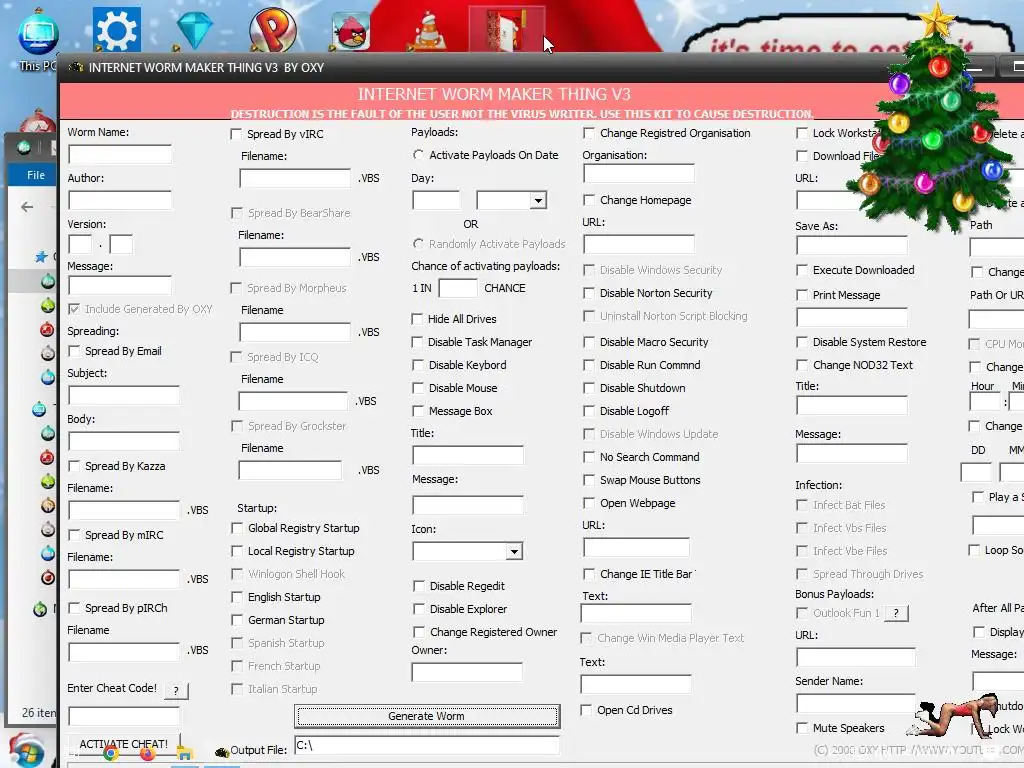Focus the Output File path field

(427, 746)
